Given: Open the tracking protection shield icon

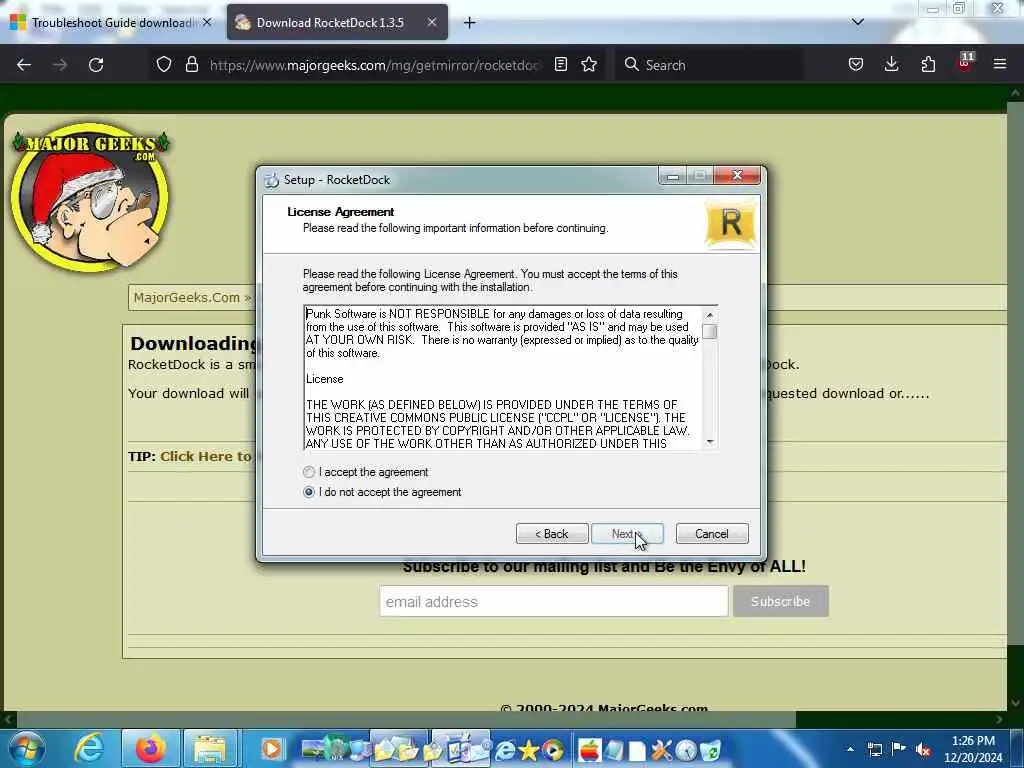Looking at the screenshot, I should [x=164, y=64].
